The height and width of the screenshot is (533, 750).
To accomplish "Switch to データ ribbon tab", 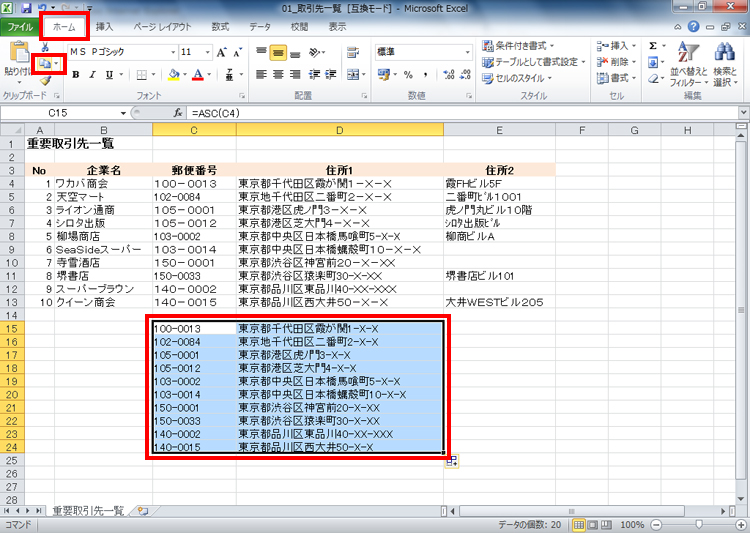I will [260, 27].
